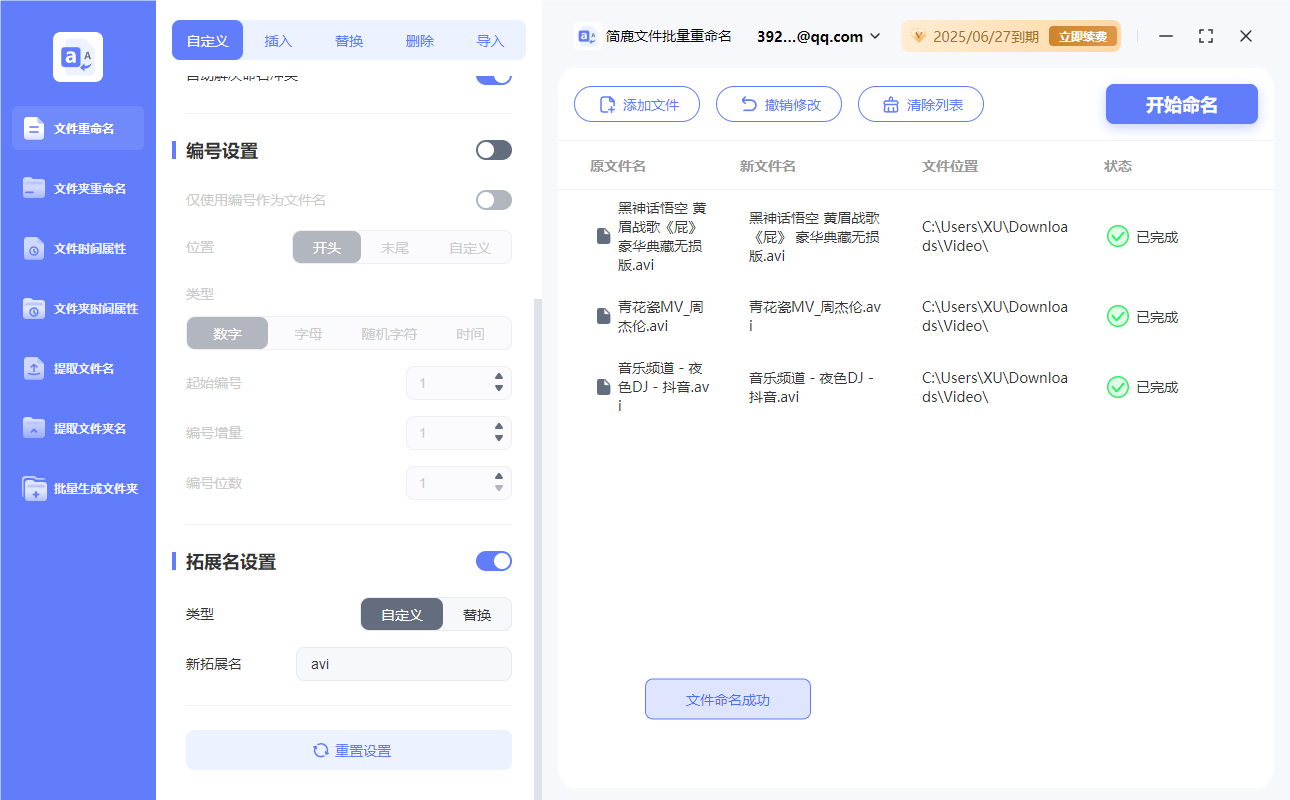This screenshot has height=800, width=1290.
Task: Open the 文件夹时间属性 tool
Action: (x=77, y=308)
